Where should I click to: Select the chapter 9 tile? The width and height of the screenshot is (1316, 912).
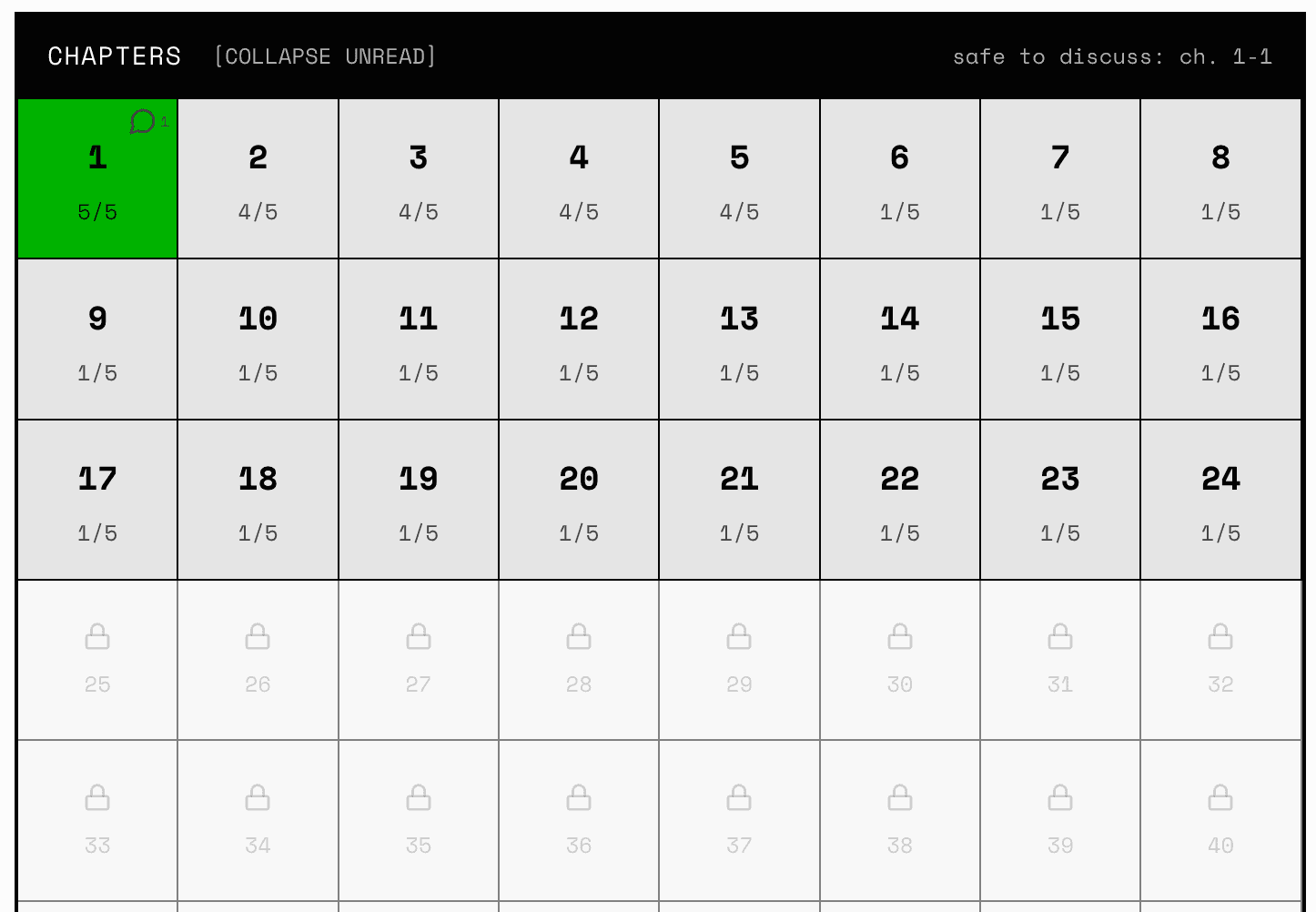coord(97,339)
